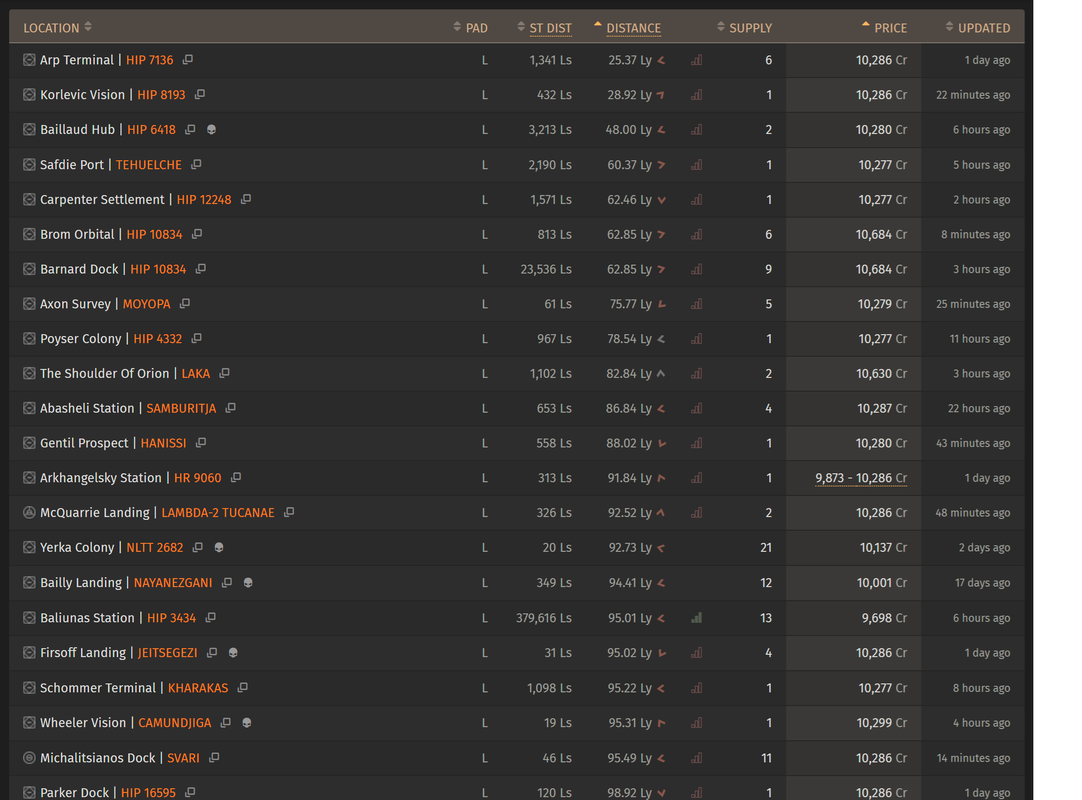The width and height of the screenshot is (1082, 800).
Task: Open Korlevic Vision station link
Action: click(82, 95)
